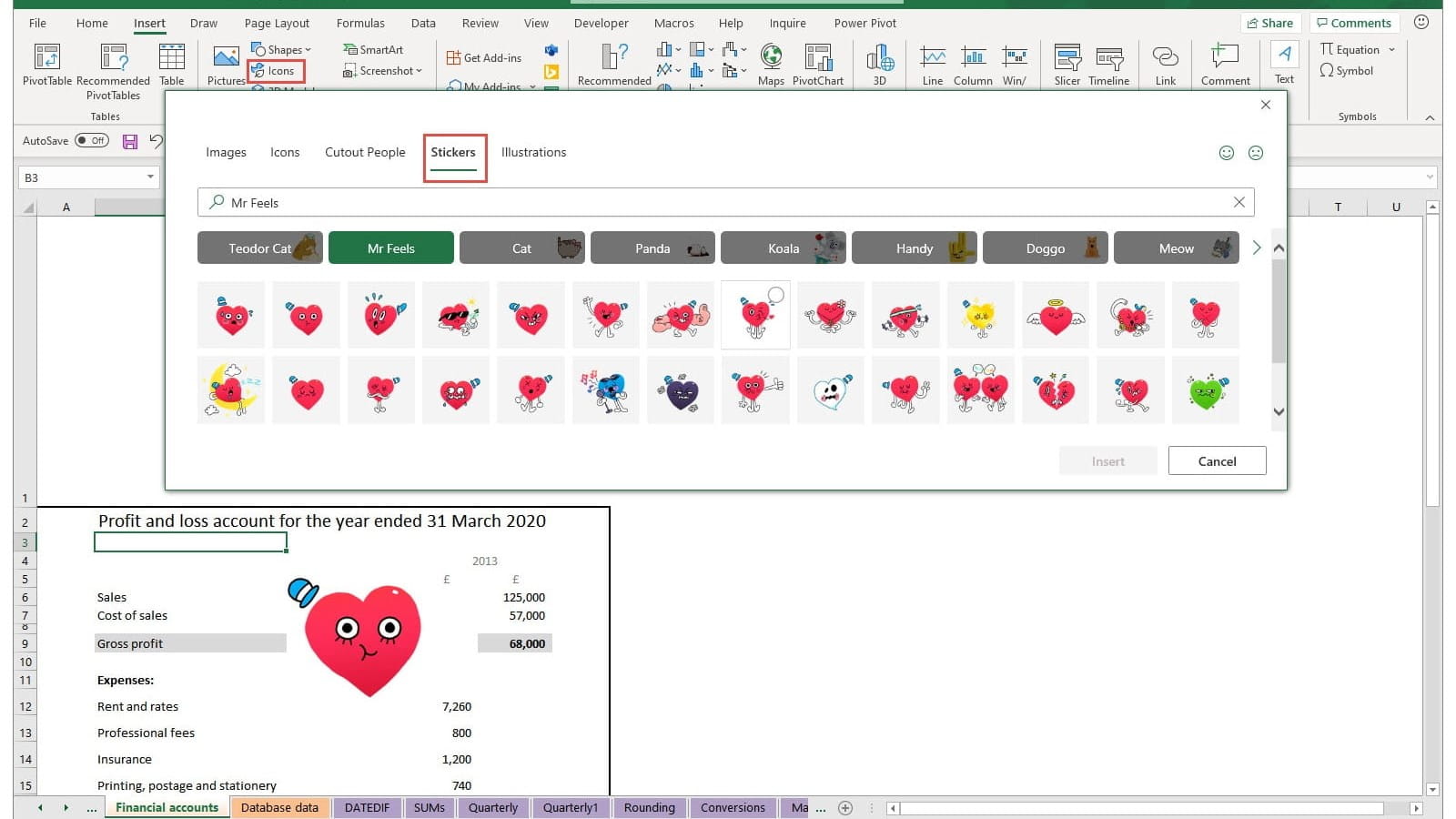
Task: Click the Timeline filter icon
Action: point(1108,58)
